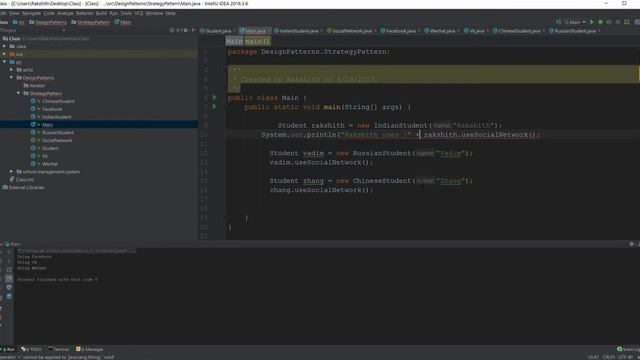The width and height of the screenshot is (640, 360).
Task: Open the Tools menu
Action: point(126,13)
